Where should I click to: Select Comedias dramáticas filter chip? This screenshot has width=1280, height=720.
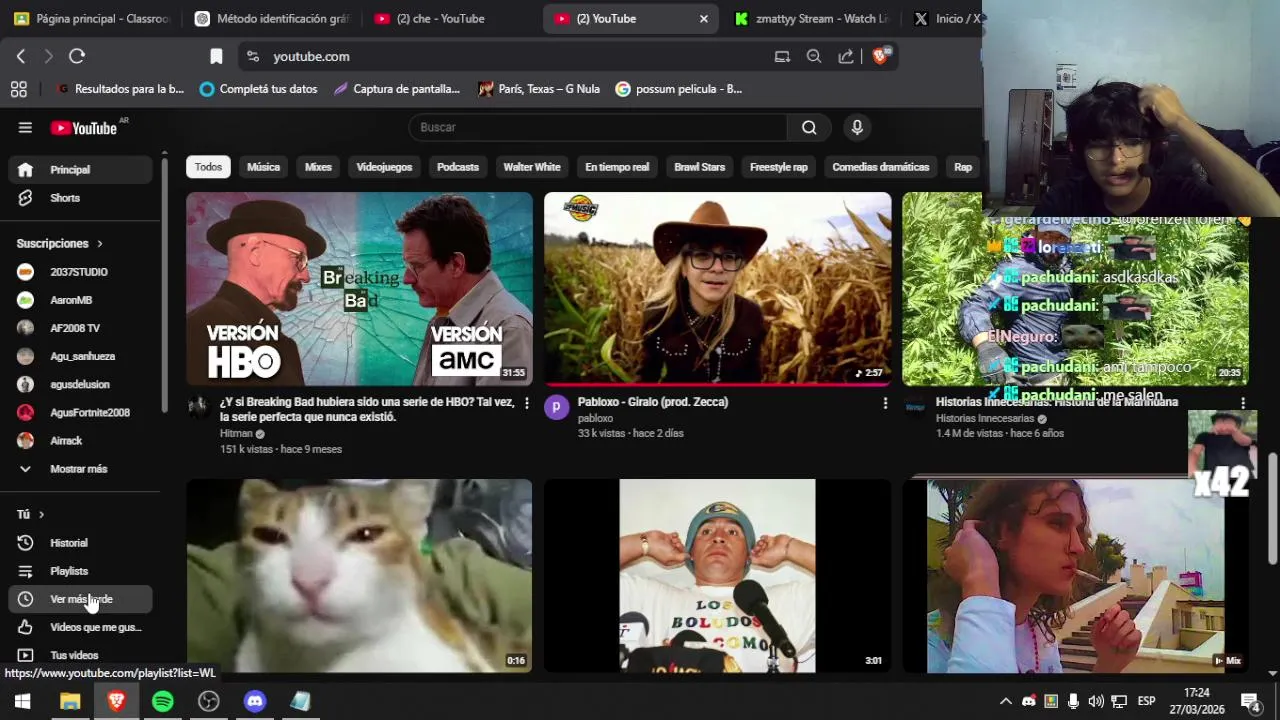pyautogui.click(x=880, y=167)
